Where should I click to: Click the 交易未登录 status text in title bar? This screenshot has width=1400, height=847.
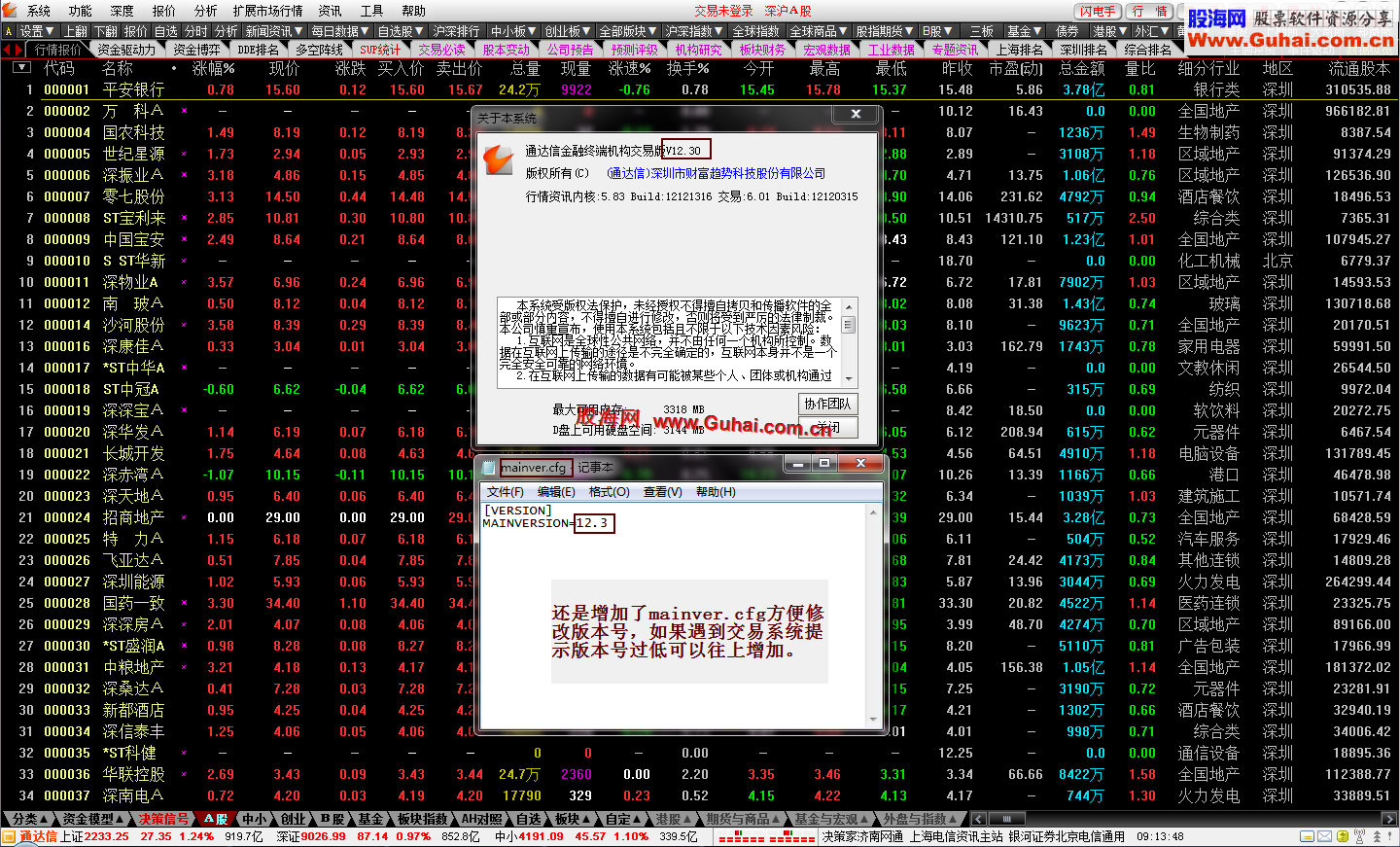point(723,11)
